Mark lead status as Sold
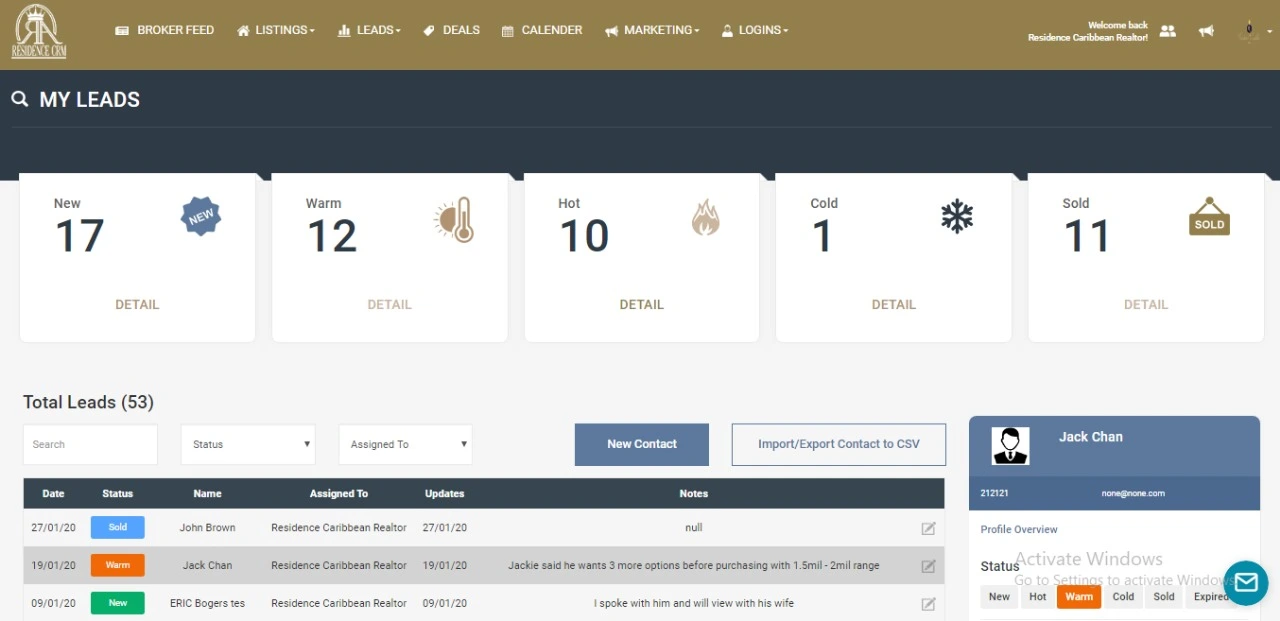This screenshot has height=621, width=1280. click(1163, 597)
